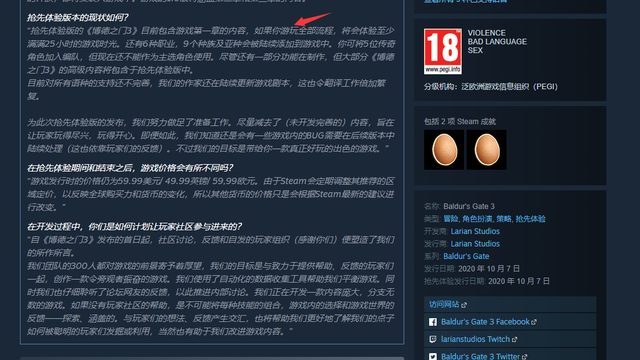Click the 分级机构 PEGI rating agency text

pos(491,87)
